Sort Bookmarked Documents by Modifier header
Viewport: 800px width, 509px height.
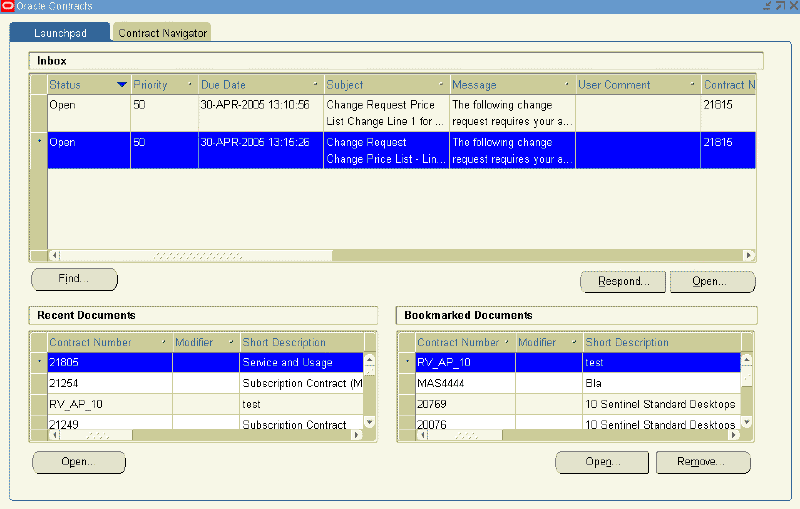pos(549,342)
